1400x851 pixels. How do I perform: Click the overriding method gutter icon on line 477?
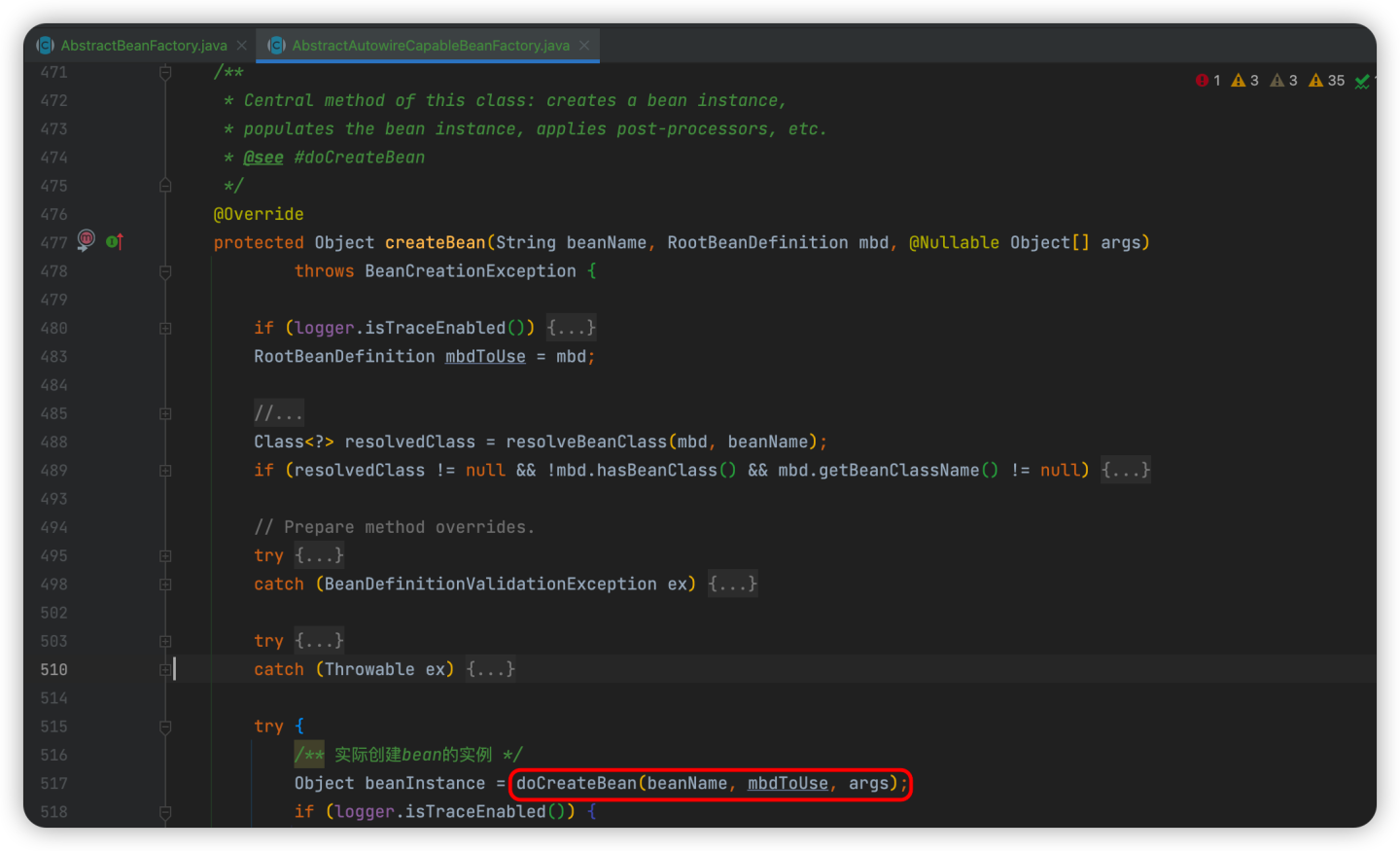115,241
